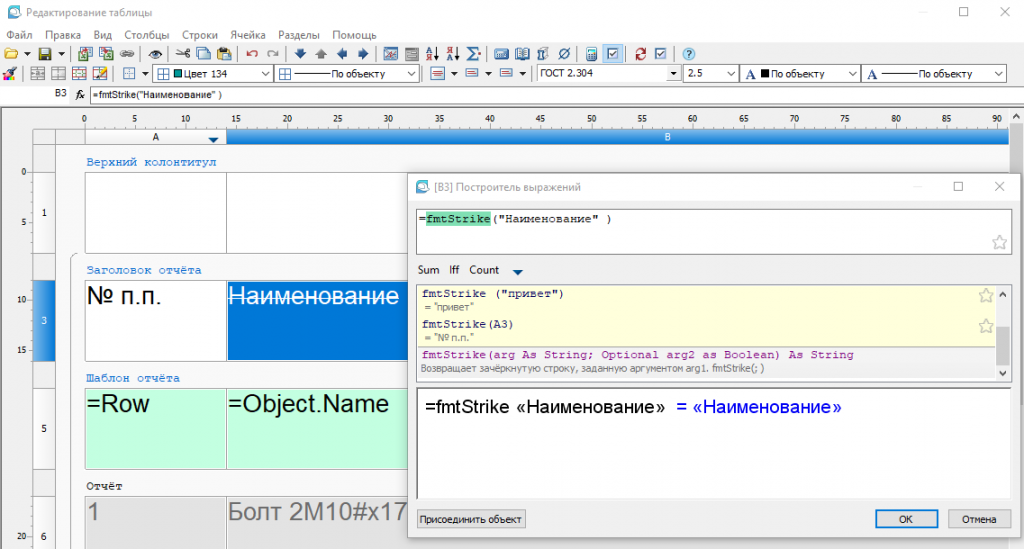1024x549 pixels.
Task: Sort descending with the Я-A icon
Action: point(453,54)
